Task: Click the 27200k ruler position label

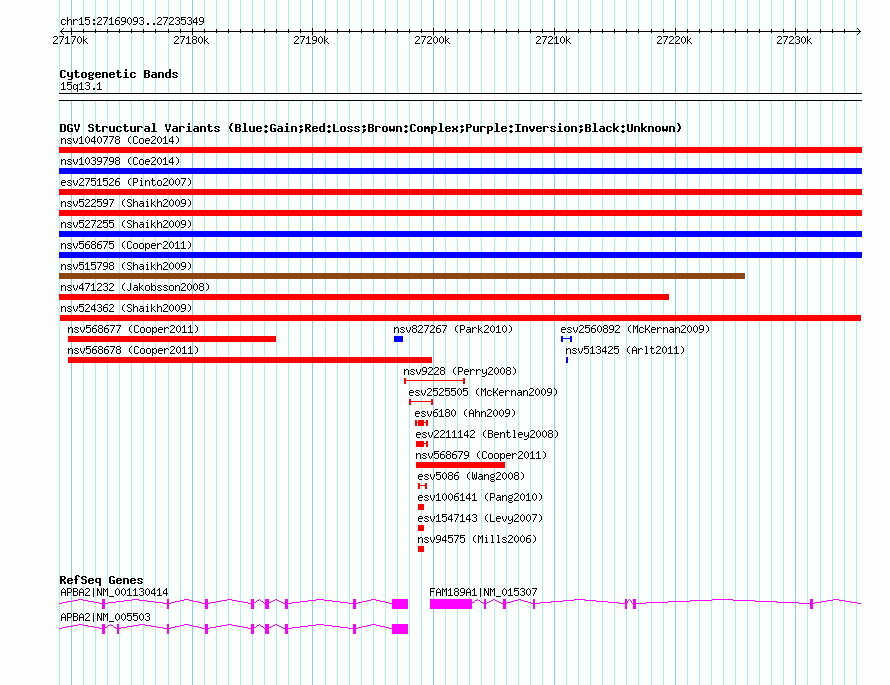Action: (432, 40)
